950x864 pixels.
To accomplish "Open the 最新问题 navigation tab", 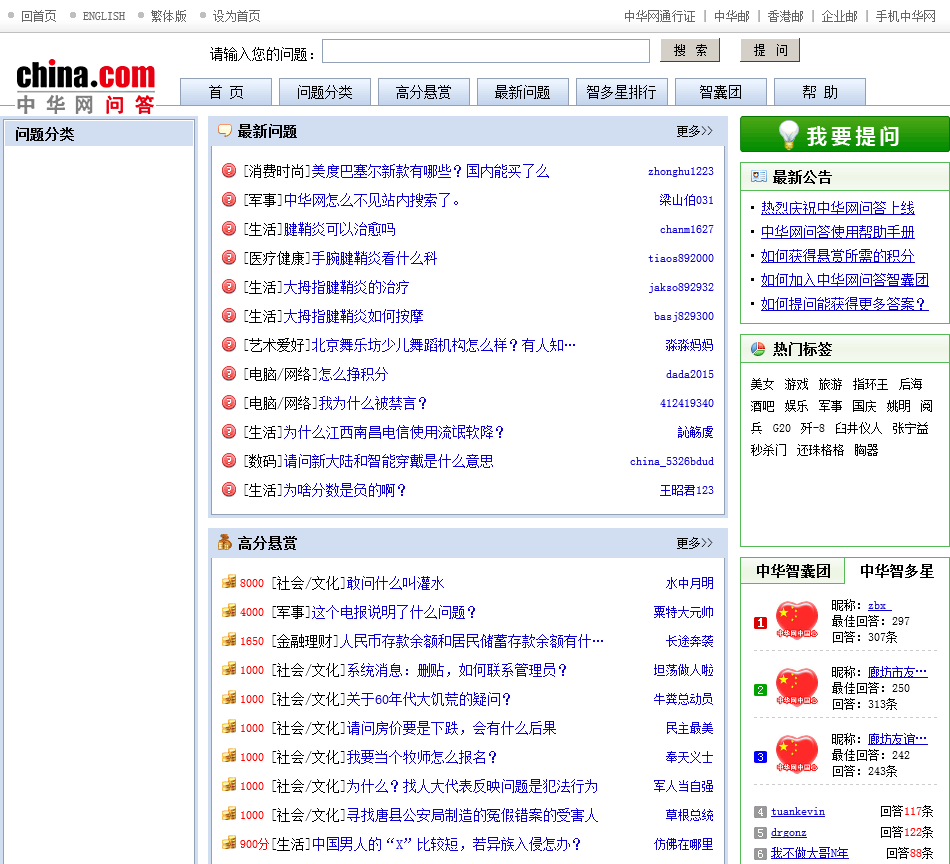I will coord(523,92).
